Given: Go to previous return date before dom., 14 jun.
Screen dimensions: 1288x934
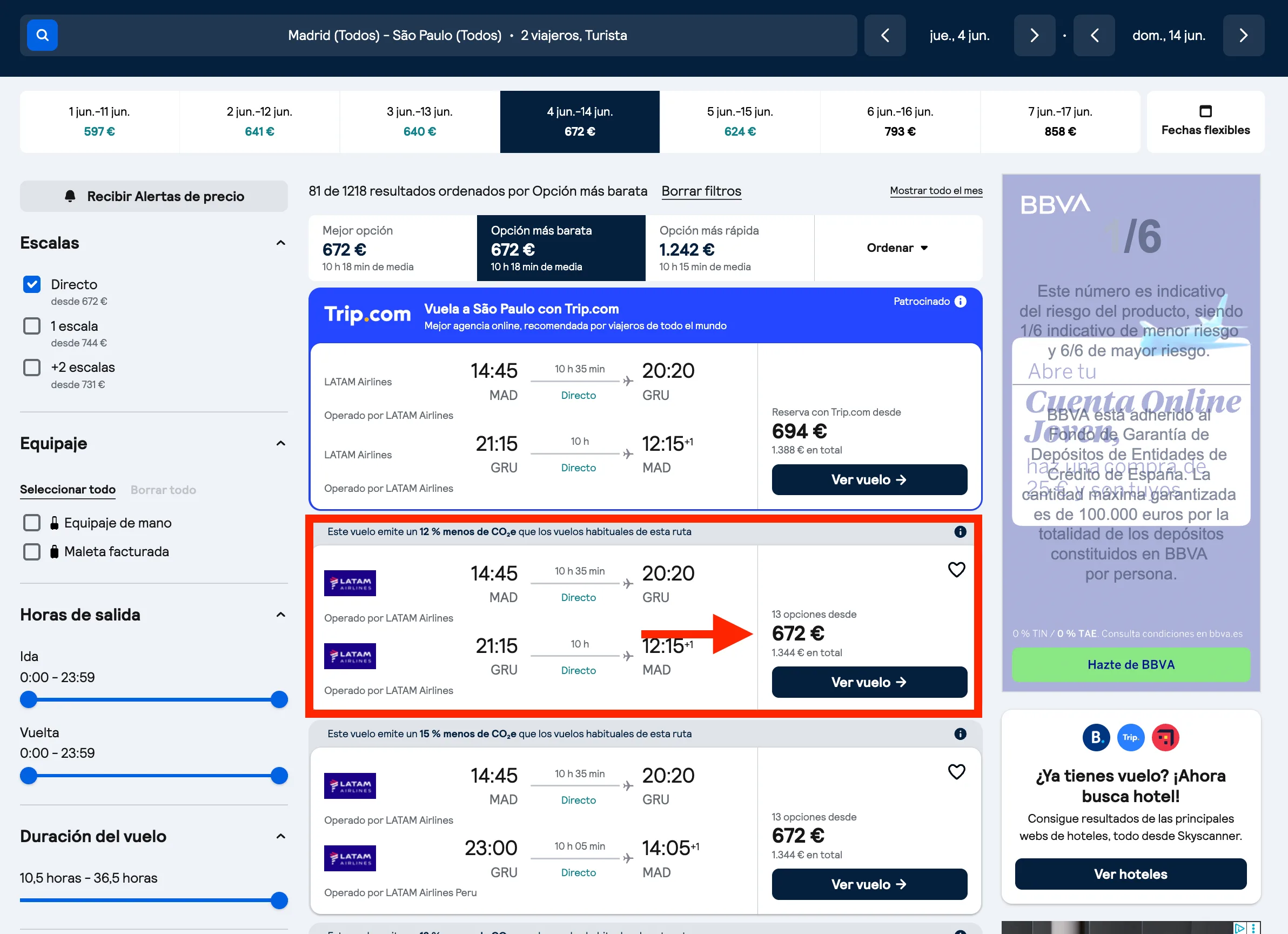Looking at the screenshot, I should (x=1094, y=35).
